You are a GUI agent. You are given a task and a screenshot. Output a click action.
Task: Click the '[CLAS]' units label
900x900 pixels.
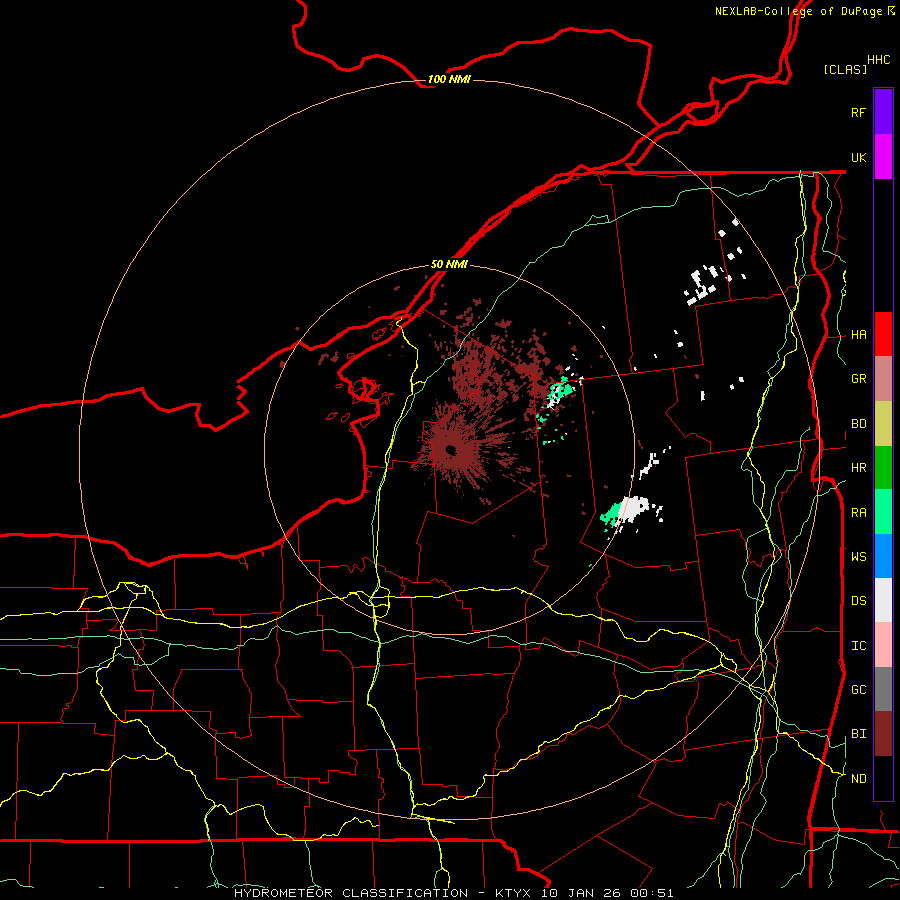click(x=845, y=69)
